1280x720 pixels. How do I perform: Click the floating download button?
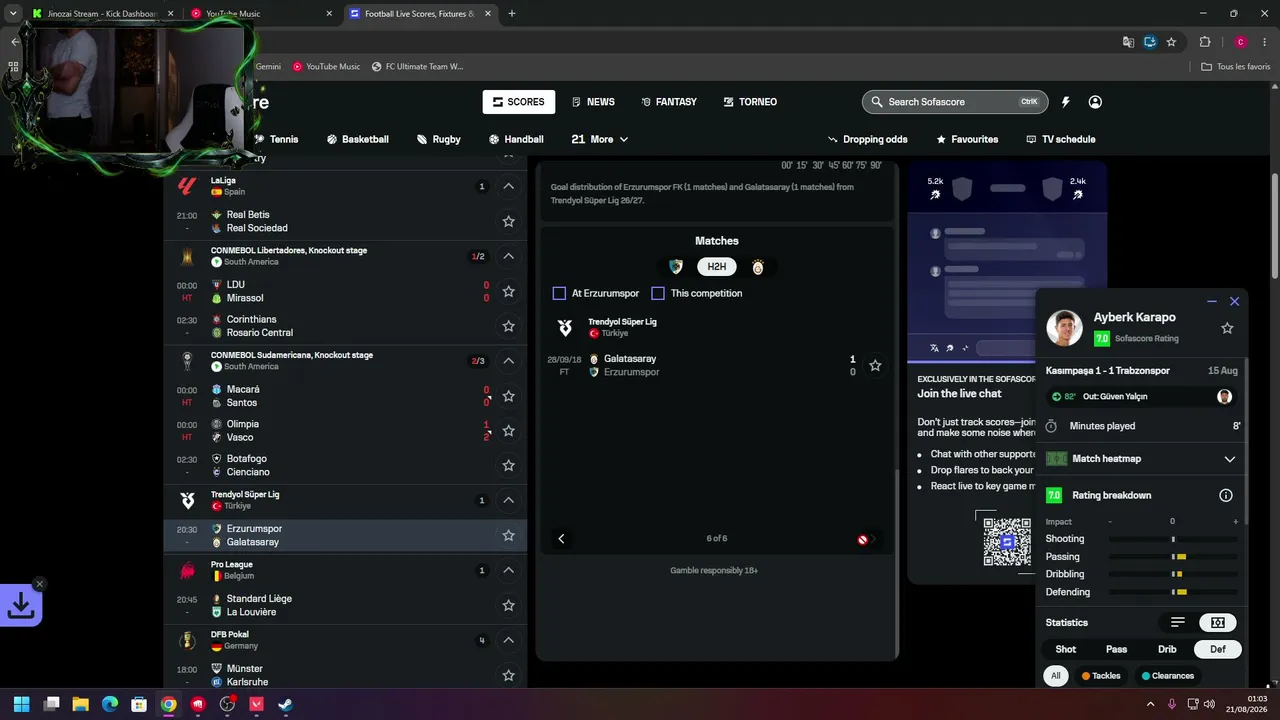[21, 604]
